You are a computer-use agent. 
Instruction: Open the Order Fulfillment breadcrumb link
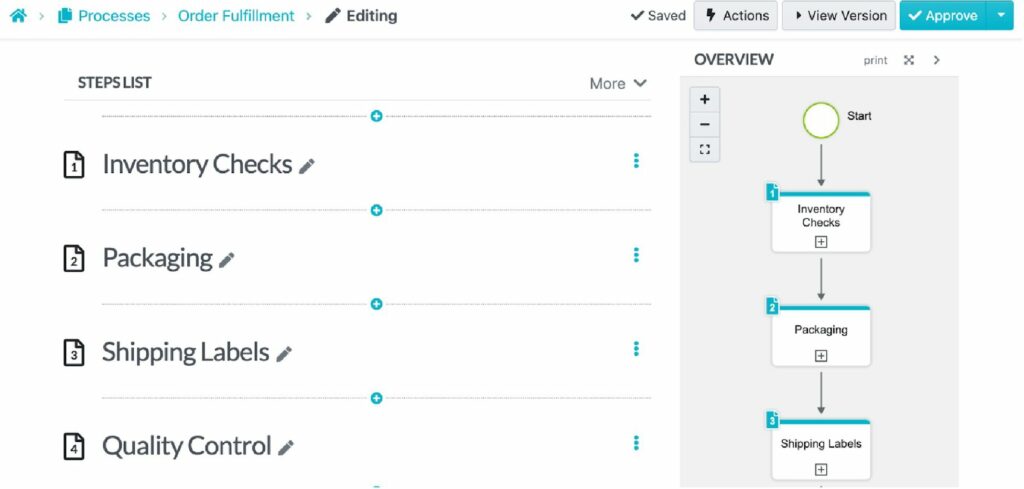(236, 16)
